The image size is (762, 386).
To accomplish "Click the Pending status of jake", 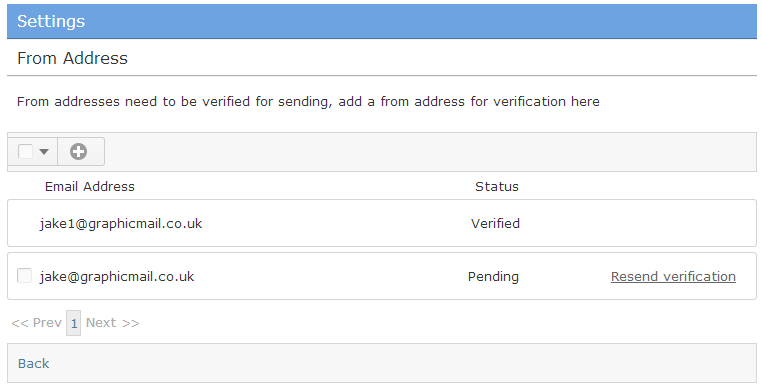I will coord(493,276).
